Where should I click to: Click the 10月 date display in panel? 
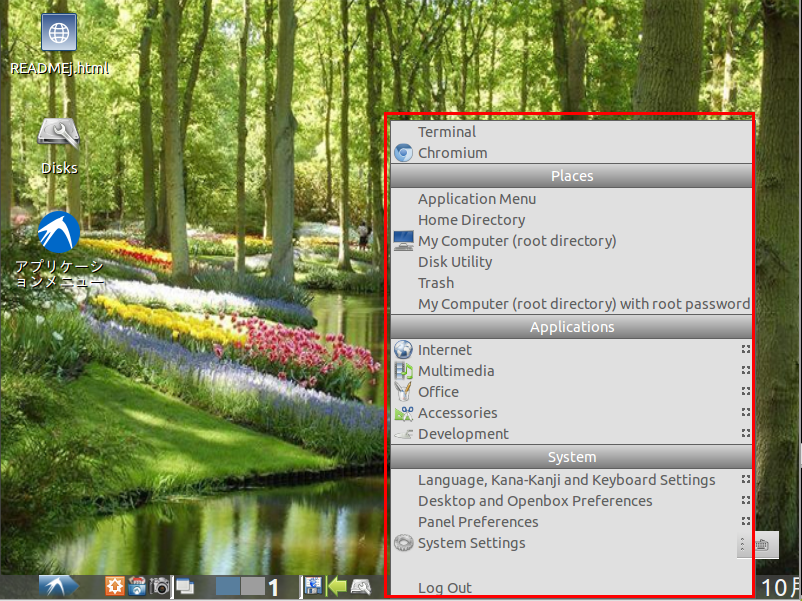[781, 587]
